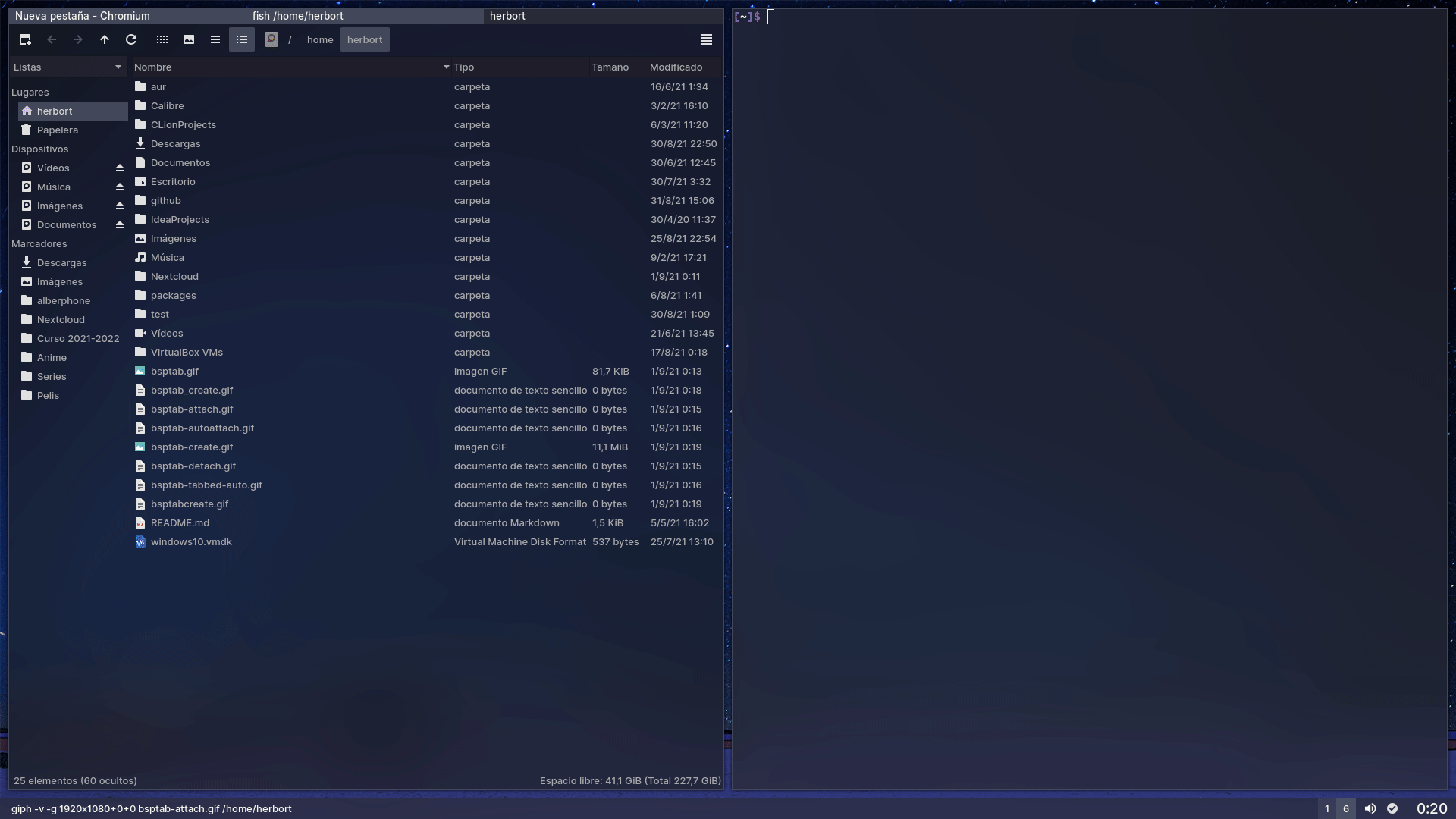Select the bsptab-create.gif file

pyautogui.click(x=192, y=447)
